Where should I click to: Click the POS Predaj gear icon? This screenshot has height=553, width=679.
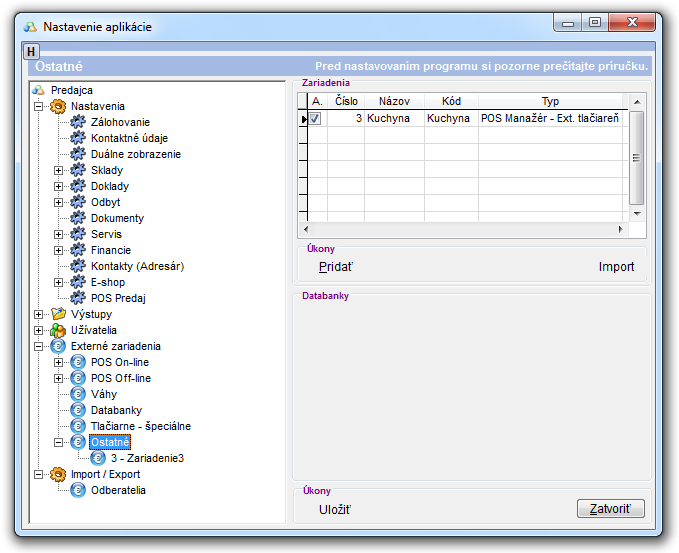(x=78, y=298)
